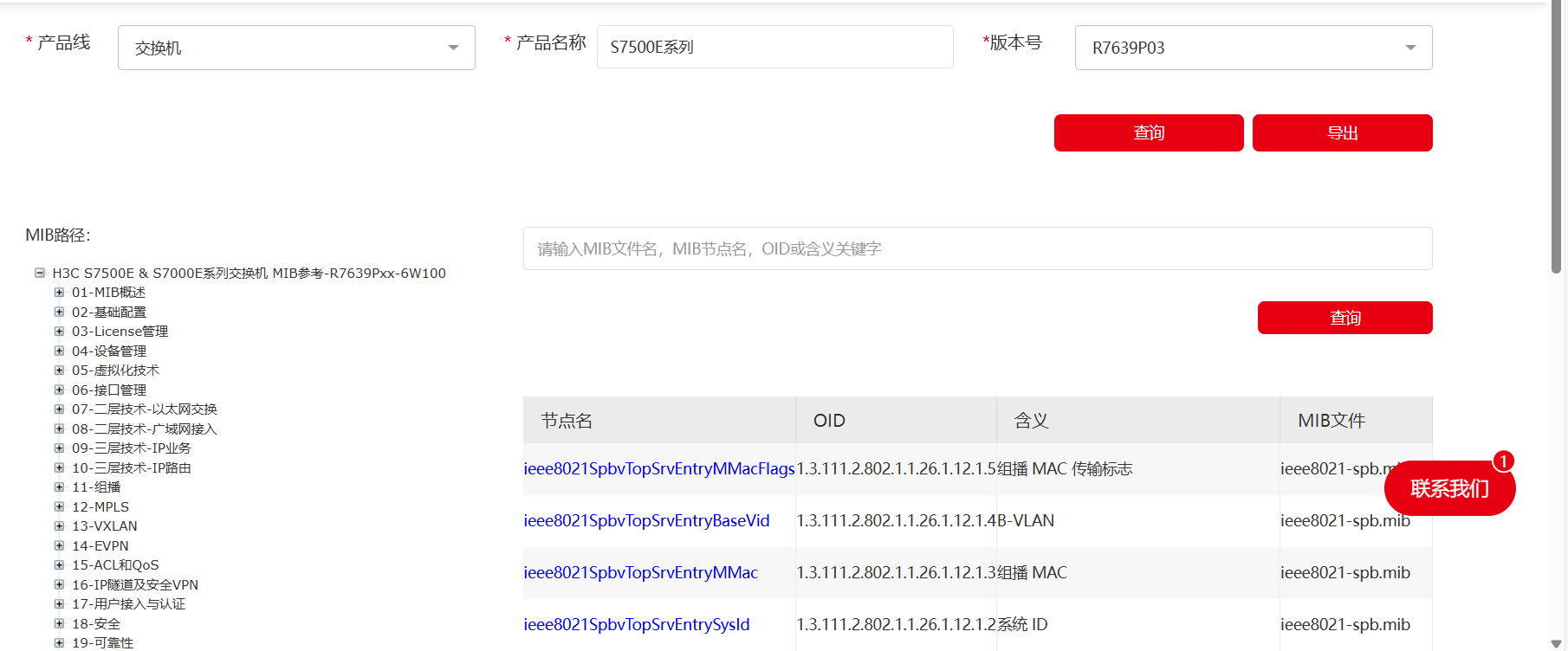Click ieee8021-spb.mib in the BaseVid row

(x=1345, y=520)
